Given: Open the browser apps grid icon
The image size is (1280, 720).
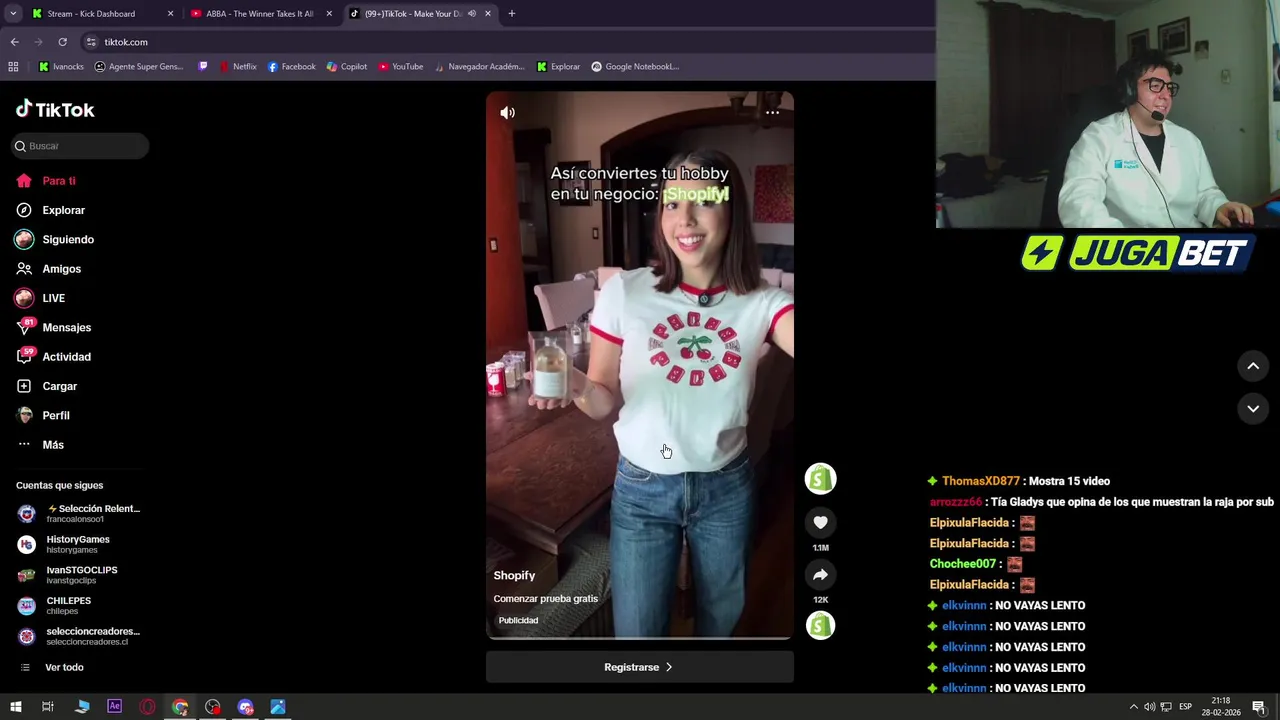Looking at the screenshot, I should tap(13, 67).
